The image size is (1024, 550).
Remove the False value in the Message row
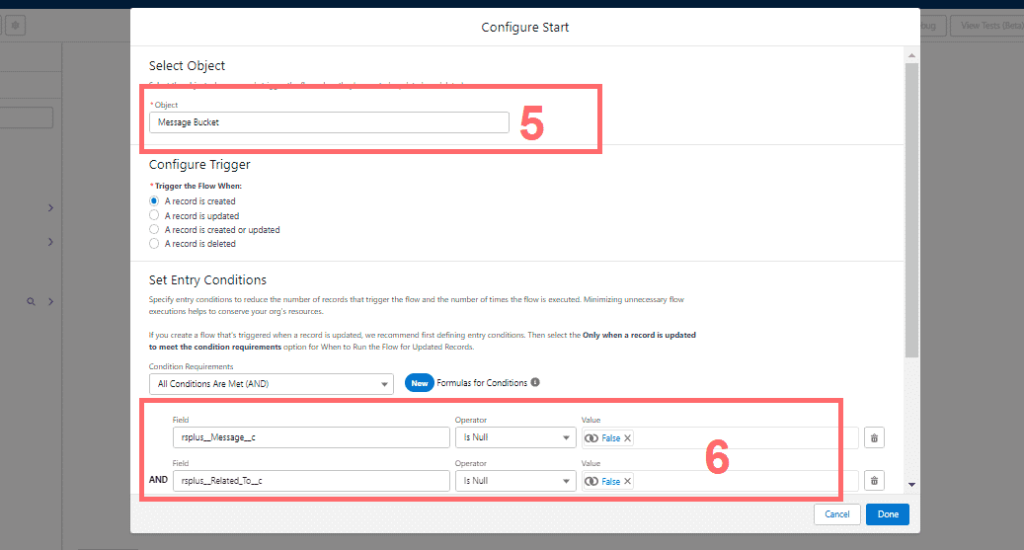[x=627, y=438]
